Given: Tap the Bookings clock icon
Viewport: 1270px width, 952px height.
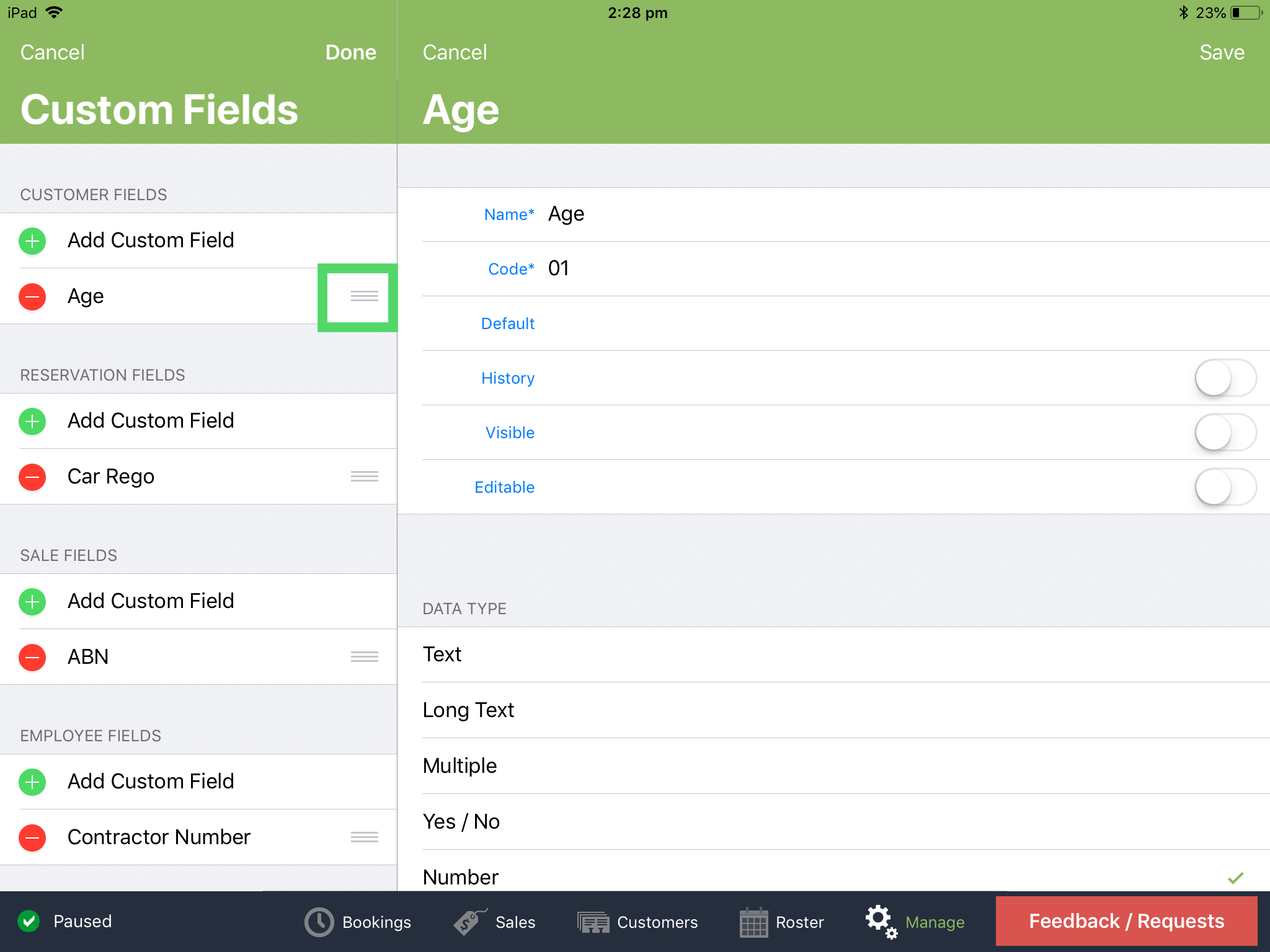Looking at the screenshot, I should tap(319, 922).
